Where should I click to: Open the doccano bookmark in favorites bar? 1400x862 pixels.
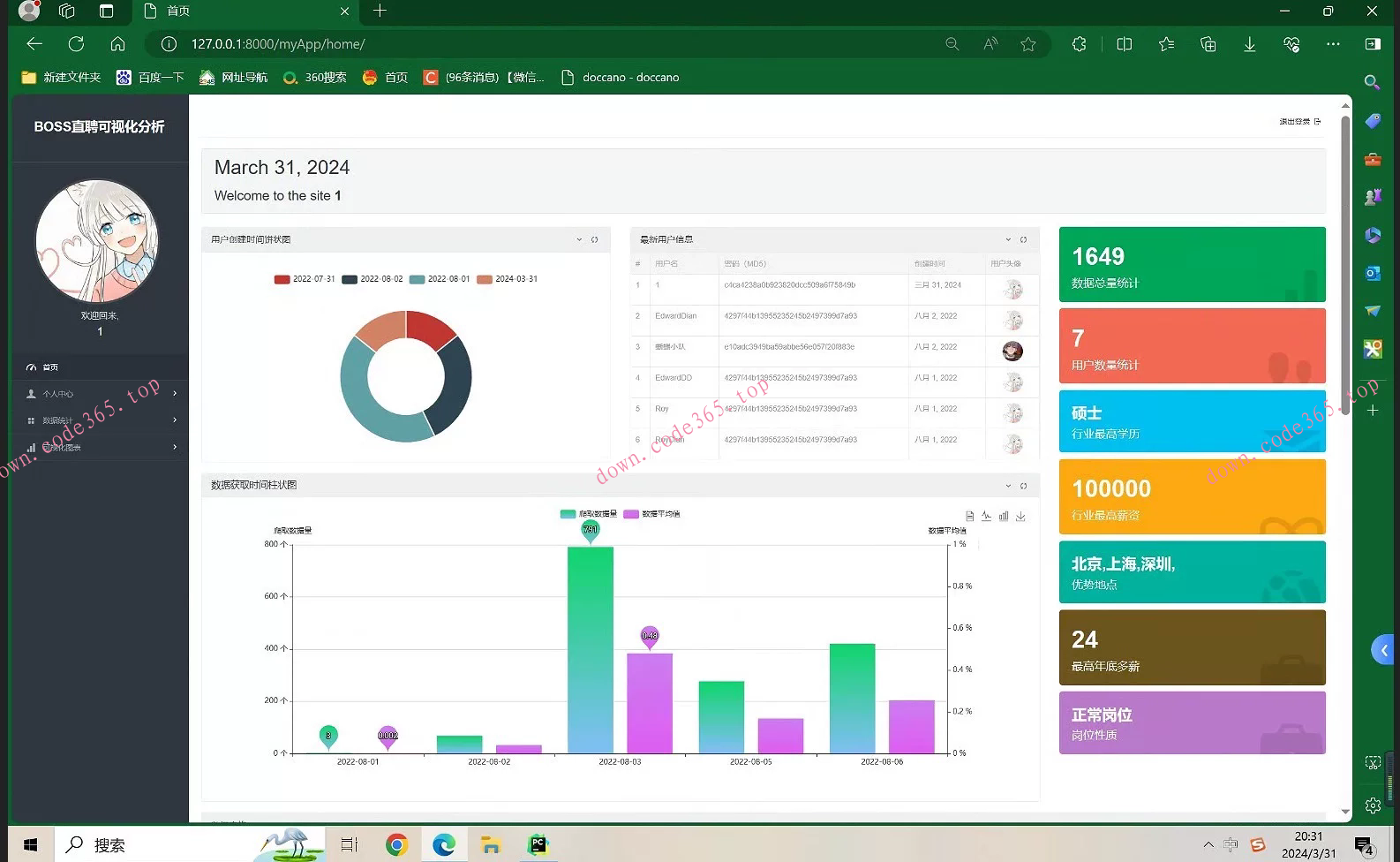(621, 78)
